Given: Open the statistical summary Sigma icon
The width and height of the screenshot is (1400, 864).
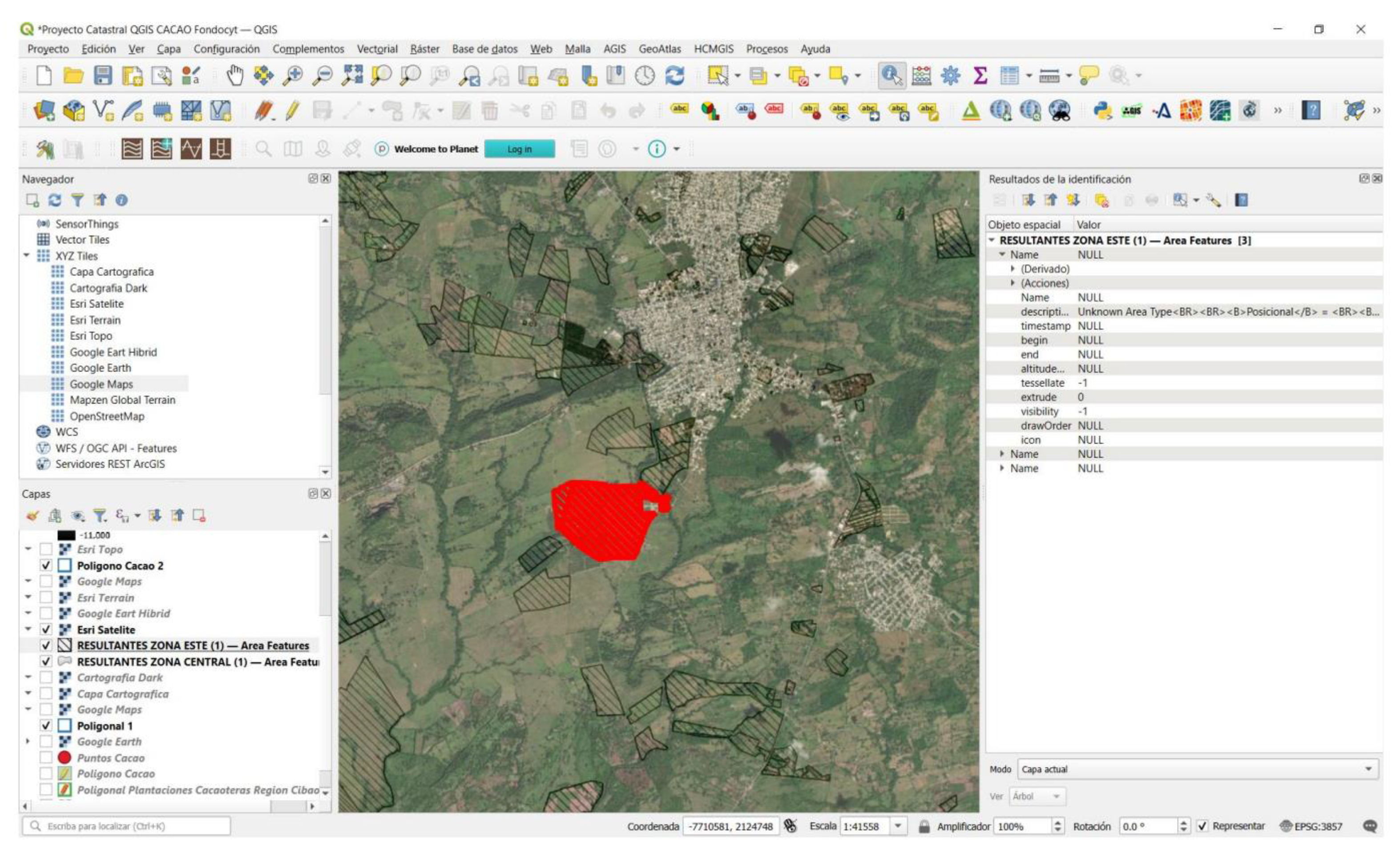Looking at the screenshot, I should (x=980, y=76).
